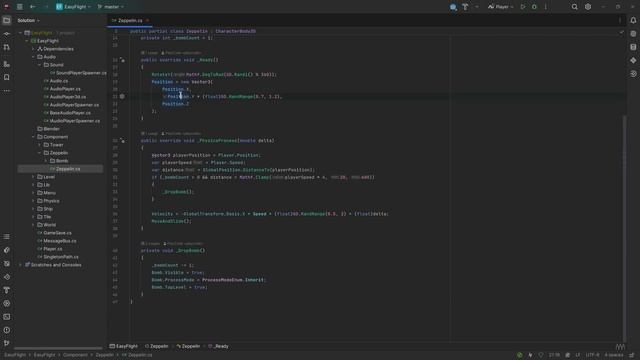Collapse the Audio folder
The height and width of the screenshot is (360, 640).
(x=33, y=57)
